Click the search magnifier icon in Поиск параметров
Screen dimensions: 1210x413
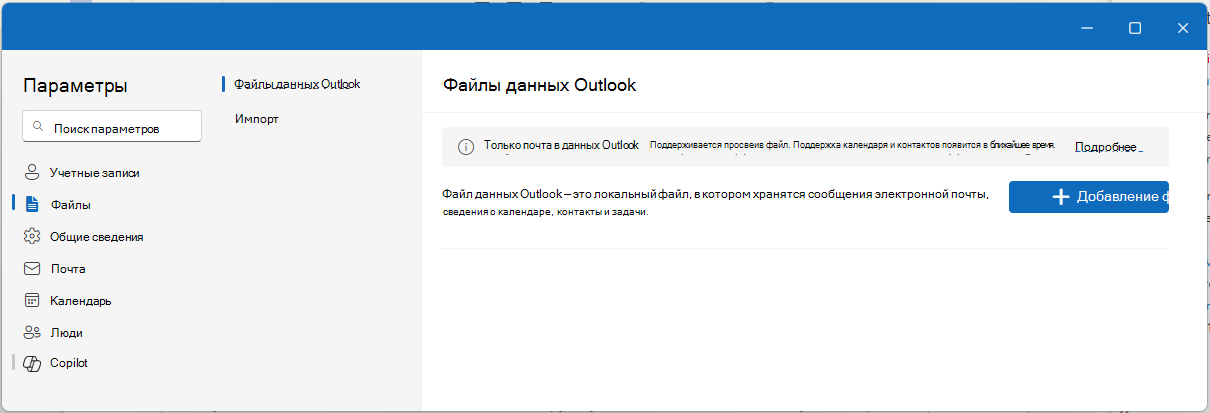(38, 127)
